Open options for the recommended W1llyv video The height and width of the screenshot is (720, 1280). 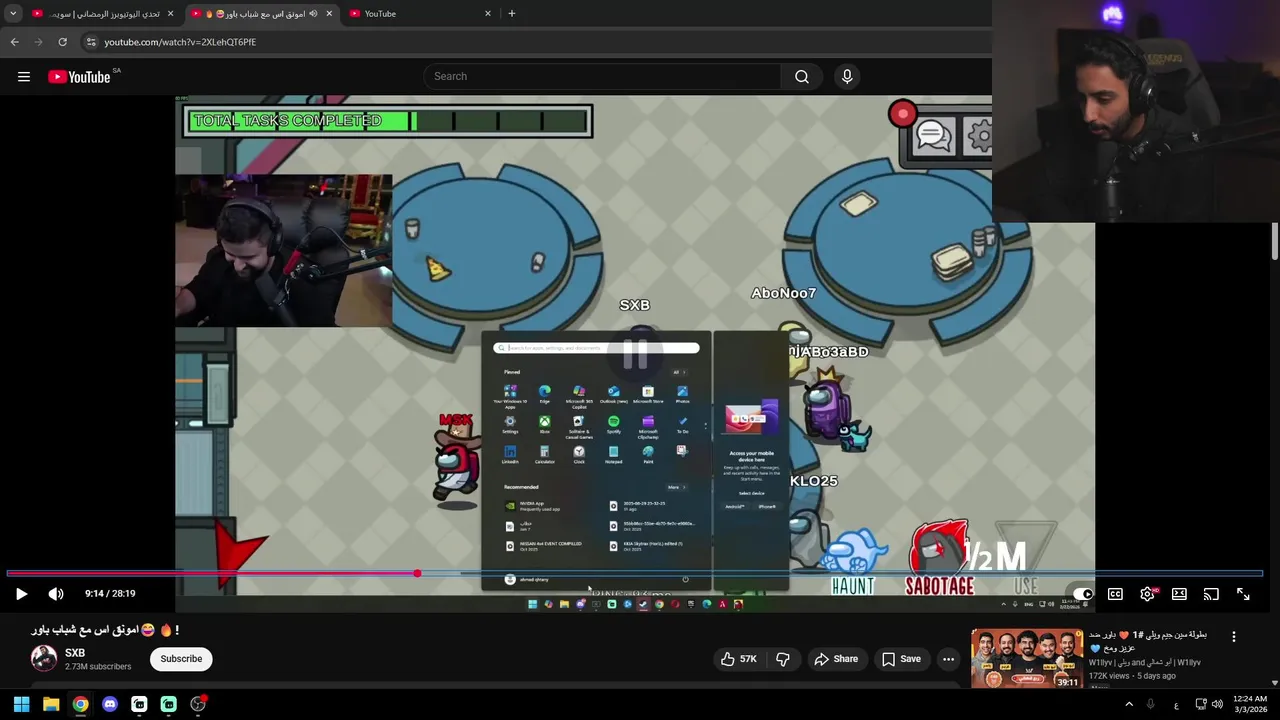(x=1234, y=636)
